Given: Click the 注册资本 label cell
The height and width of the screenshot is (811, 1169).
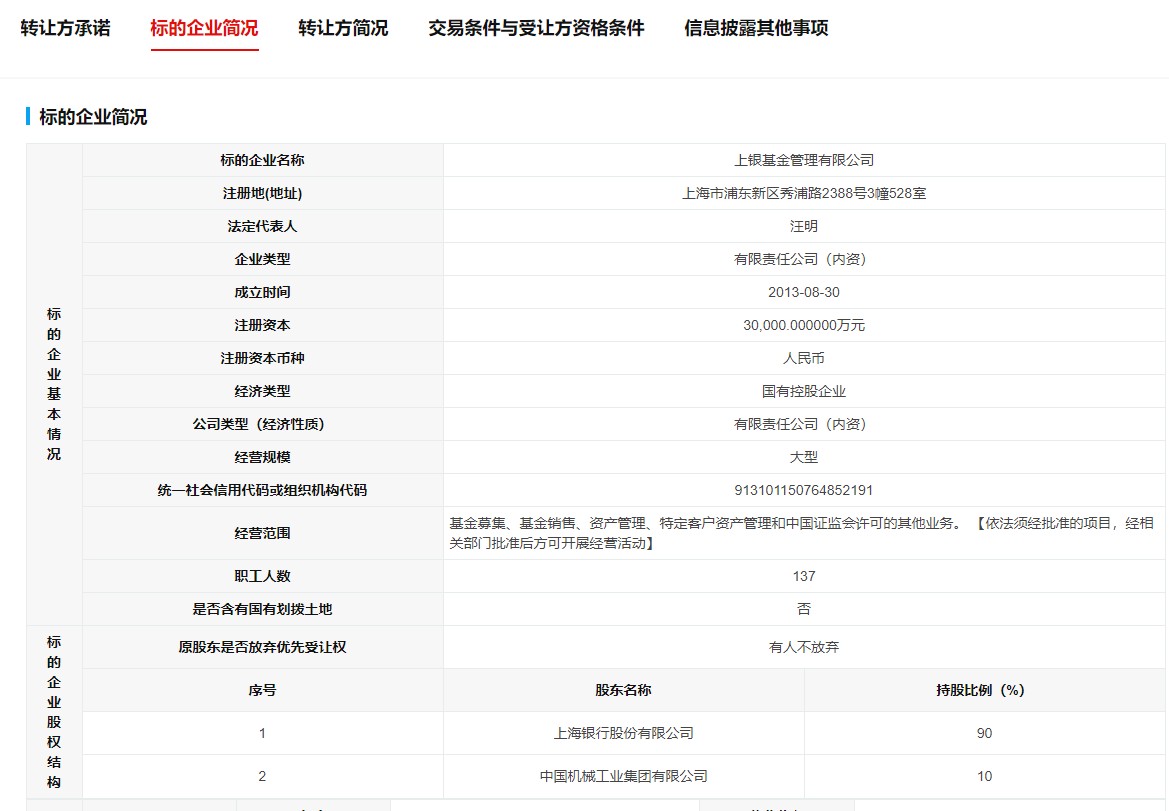Looking at the screenshot, I should tap(262, 325).
